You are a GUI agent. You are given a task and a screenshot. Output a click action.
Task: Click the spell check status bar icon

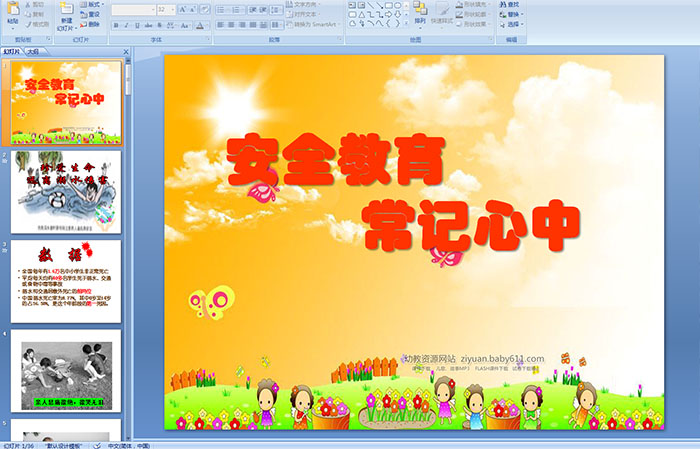[96, 446]
